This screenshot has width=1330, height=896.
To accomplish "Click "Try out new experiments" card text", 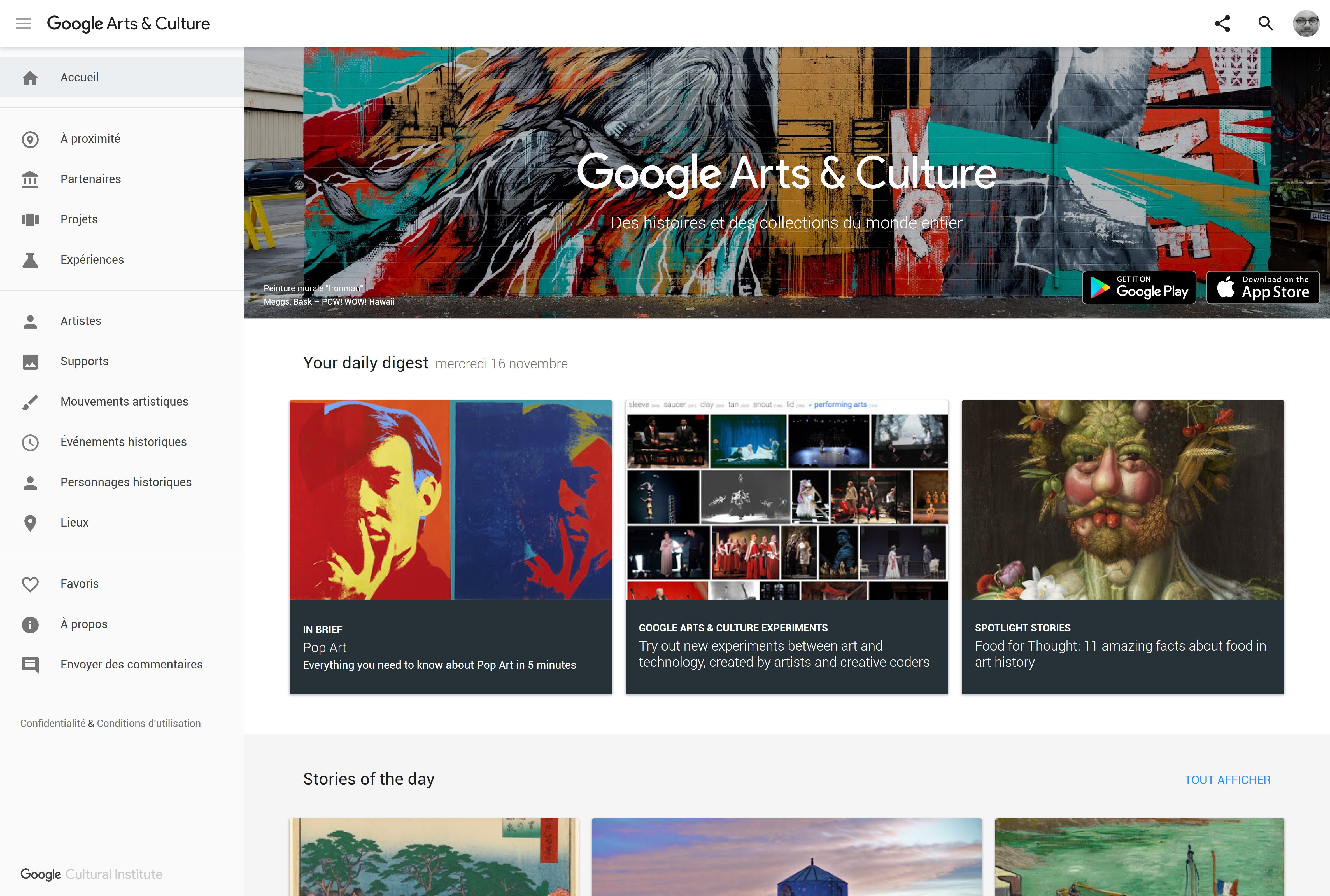I will [784, 654].
